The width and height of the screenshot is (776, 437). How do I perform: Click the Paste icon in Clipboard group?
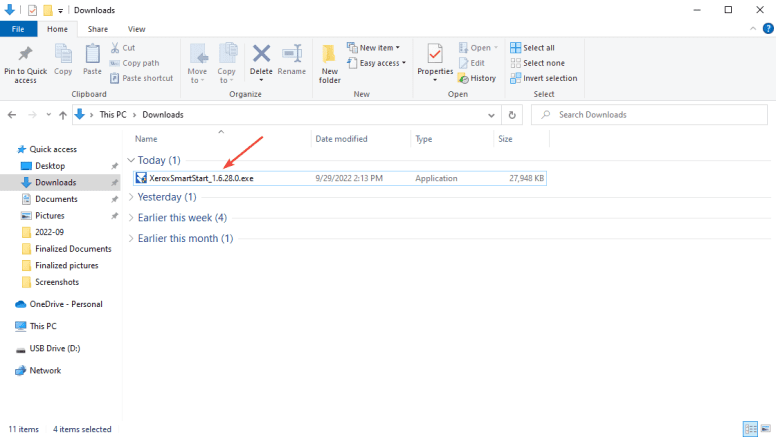point(92,59)
